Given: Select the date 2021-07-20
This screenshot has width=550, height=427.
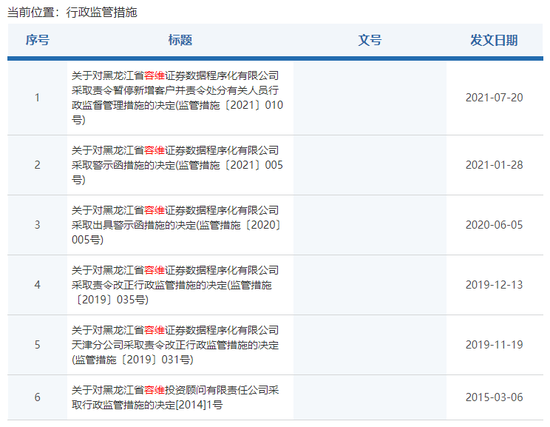Looking at the screenshot, I should pos(494,98).
